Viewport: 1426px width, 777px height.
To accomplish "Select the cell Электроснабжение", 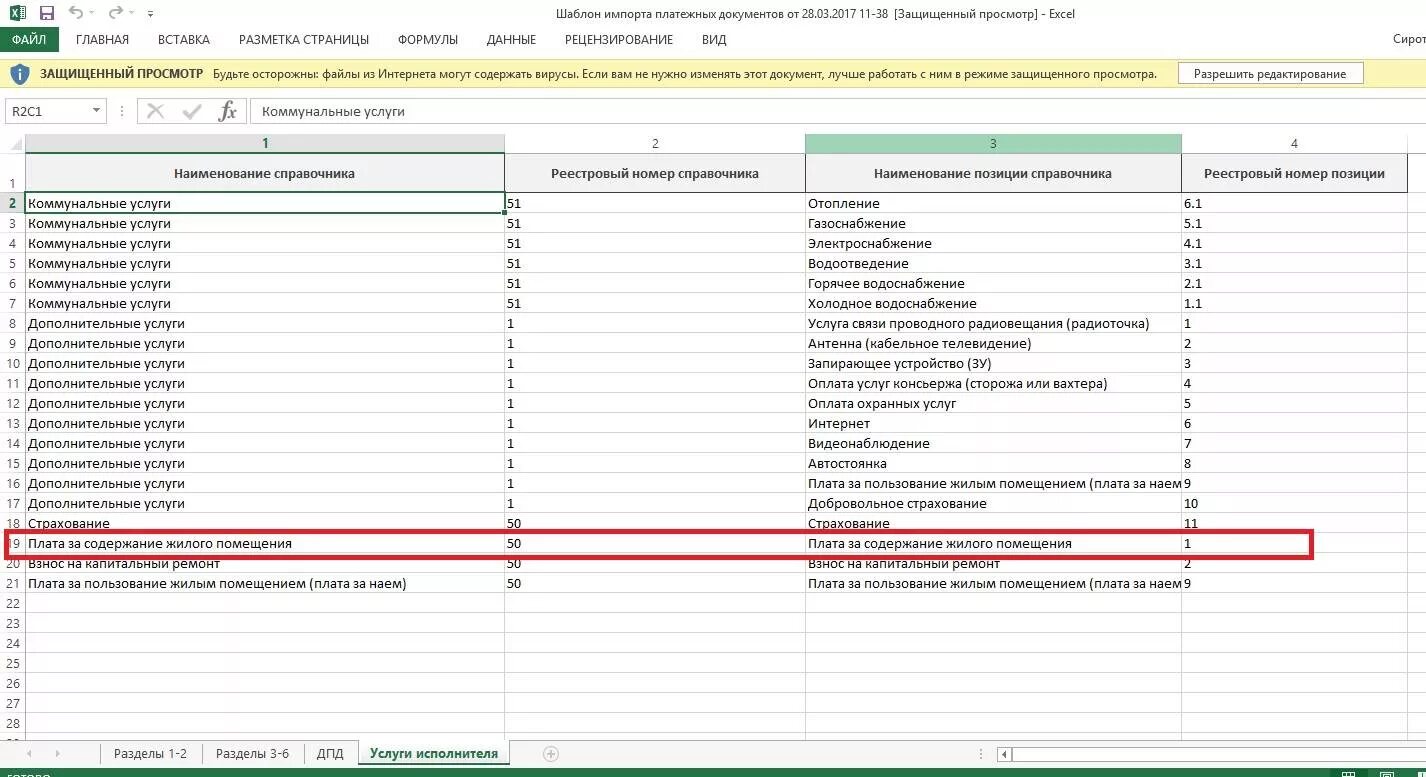I will tap(993, 243).
